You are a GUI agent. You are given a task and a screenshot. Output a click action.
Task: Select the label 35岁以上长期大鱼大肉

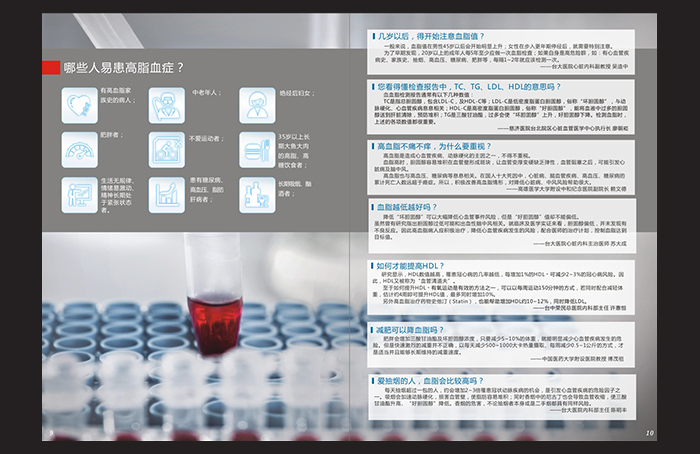[x=293, y=151]
